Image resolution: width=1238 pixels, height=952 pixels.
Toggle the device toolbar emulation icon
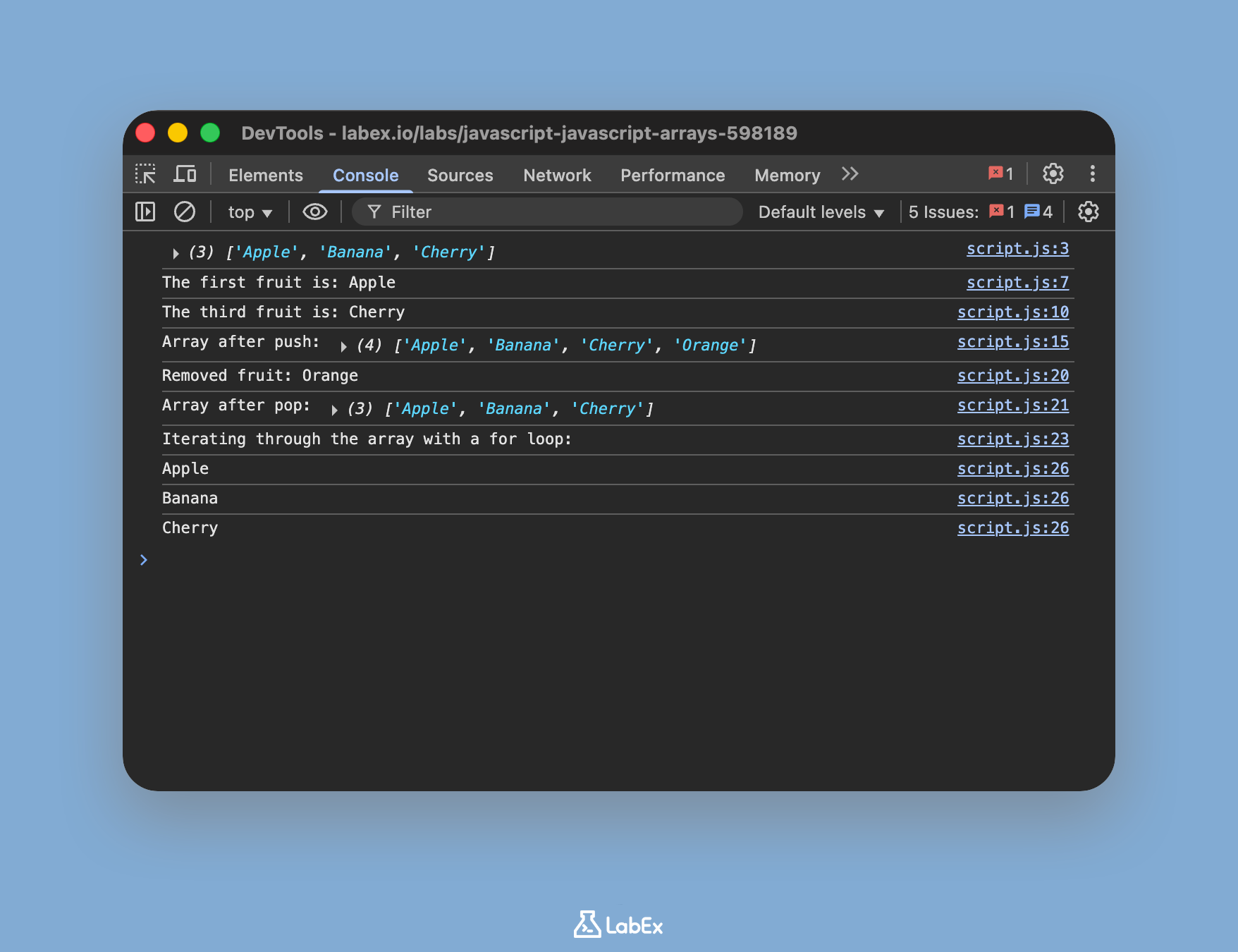[x=185, y=173]
